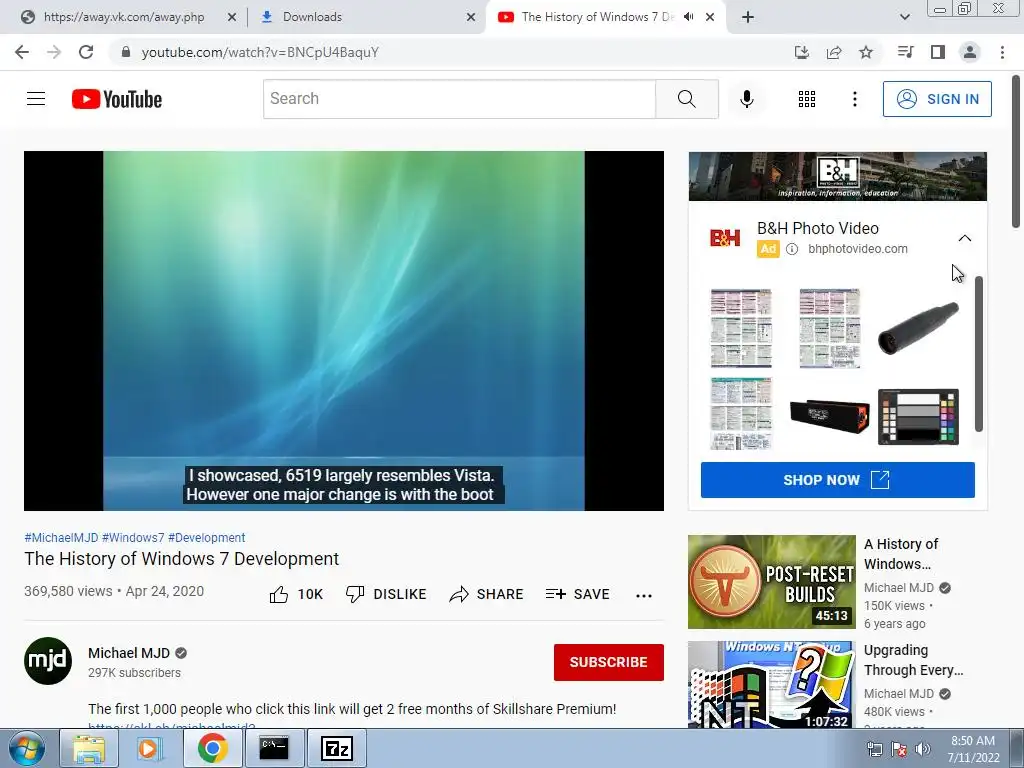
Task: Click the video player to pause
Action: pos(344,330)
